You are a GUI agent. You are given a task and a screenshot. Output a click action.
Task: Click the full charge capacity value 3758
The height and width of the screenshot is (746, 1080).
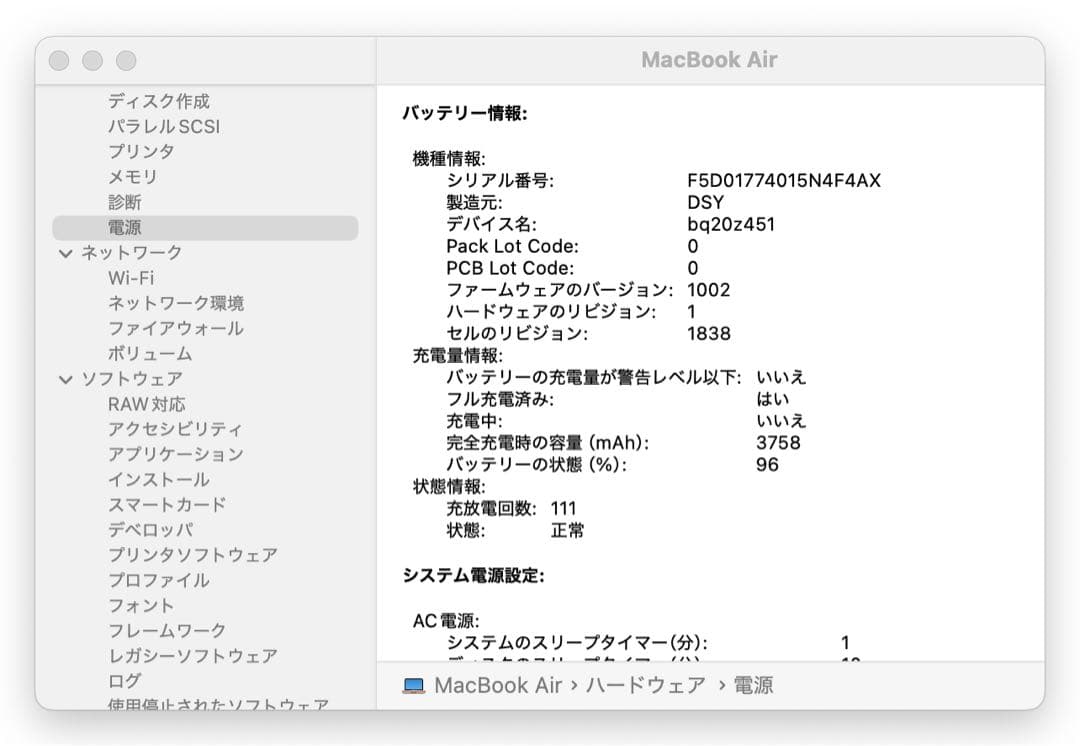point(778,443)
